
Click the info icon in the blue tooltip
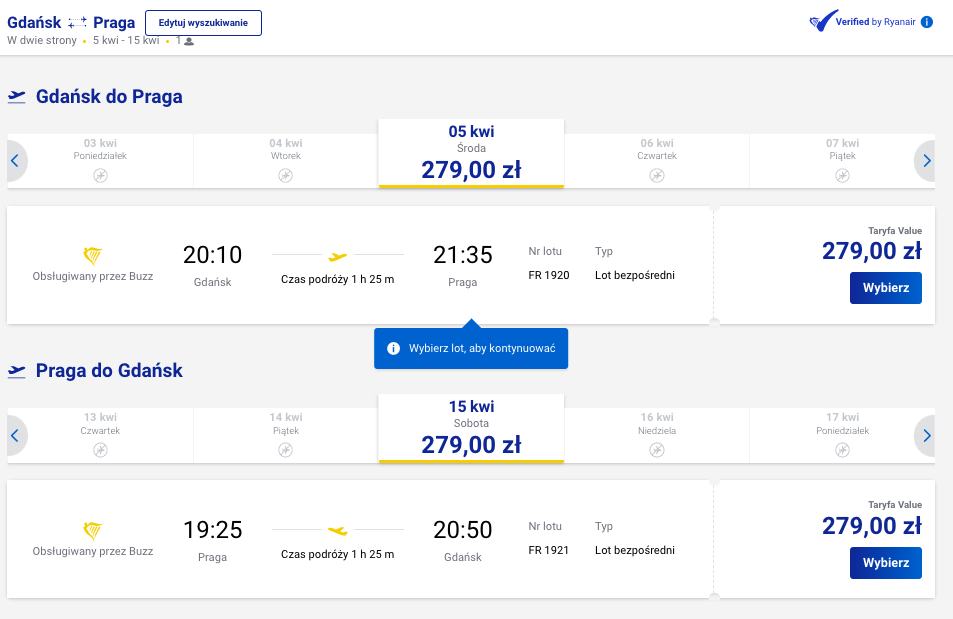pyautogui.click(x=393, y=348)
